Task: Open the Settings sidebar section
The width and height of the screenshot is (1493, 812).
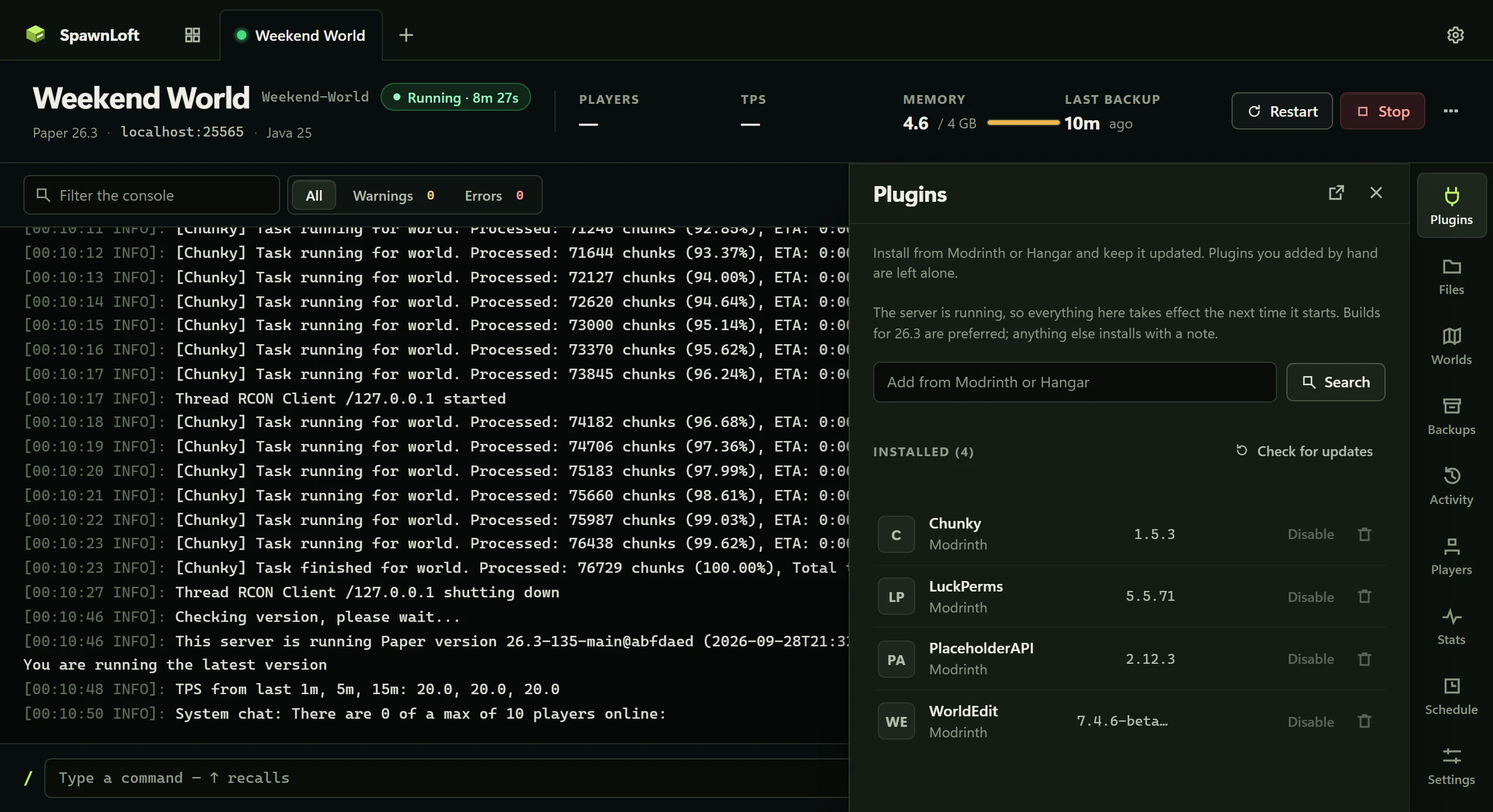Action: click(x=1451, y=765)
